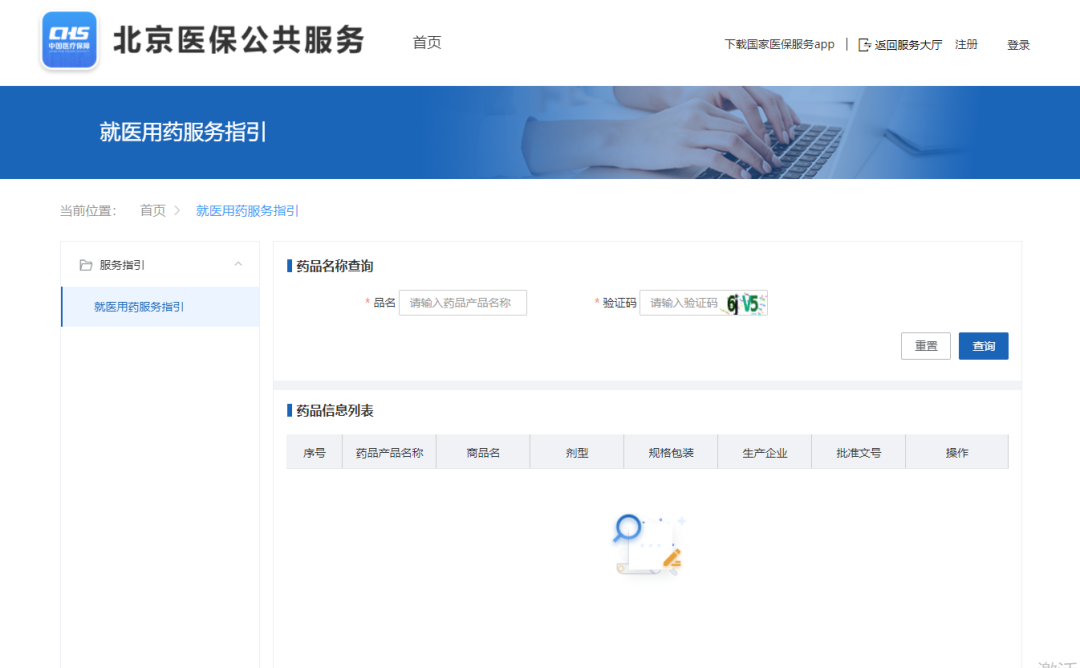Open the 首页 menu item
This screenshot has width=1080, height=668.
tap(426, 43)
